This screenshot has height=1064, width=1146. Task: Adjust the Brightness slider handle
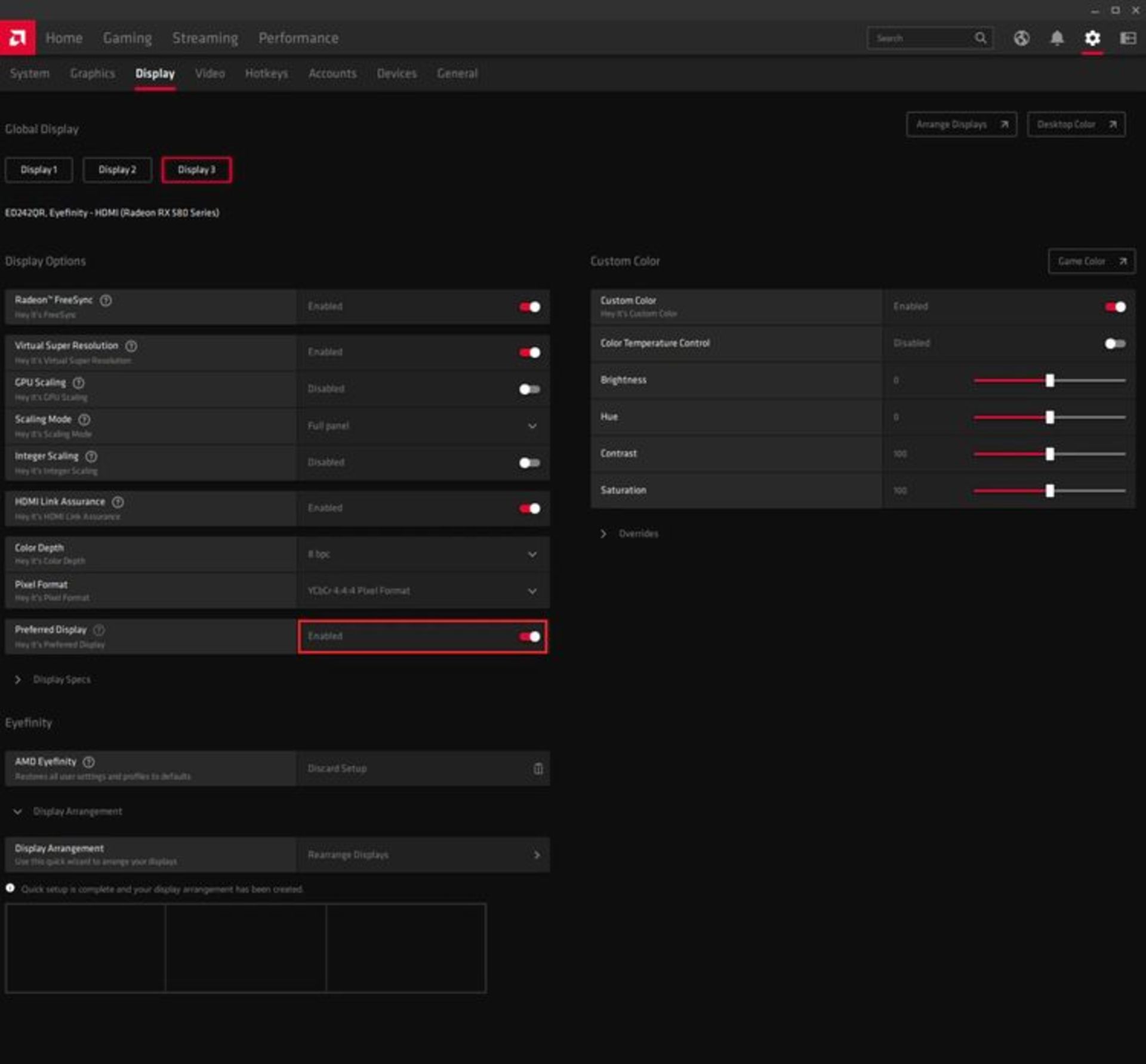coord(1050,380)
